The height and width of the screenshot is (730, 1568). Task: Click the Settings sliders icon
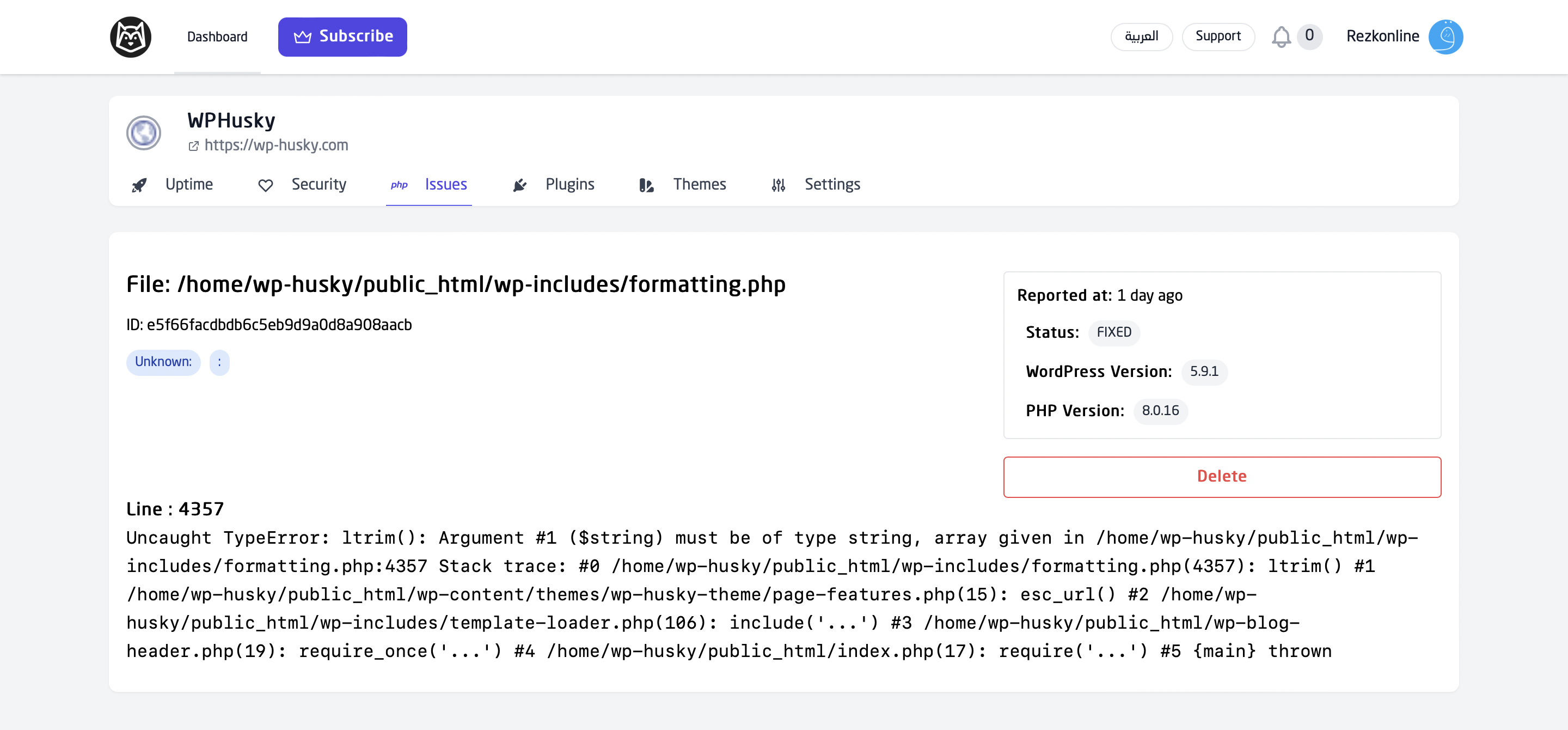(x=778, y=185)
